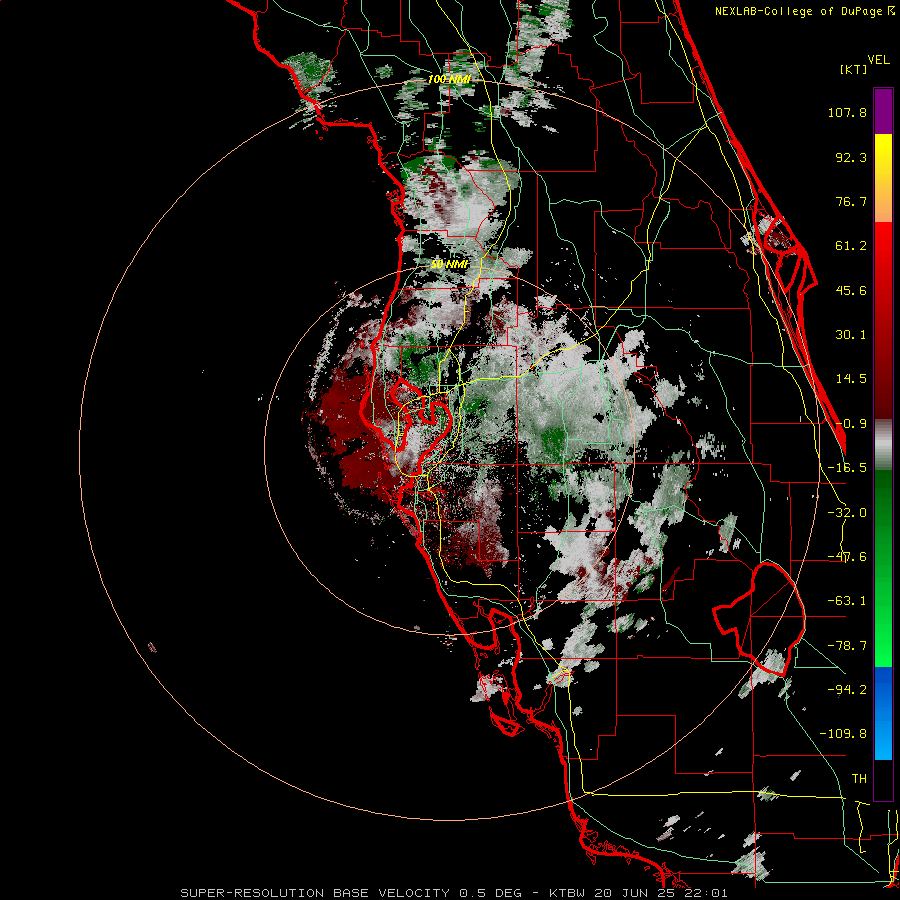Pick the green segment of the color bar
This screenshot has width=900, height=900.
pyautogui.click(x=883, y=568)
